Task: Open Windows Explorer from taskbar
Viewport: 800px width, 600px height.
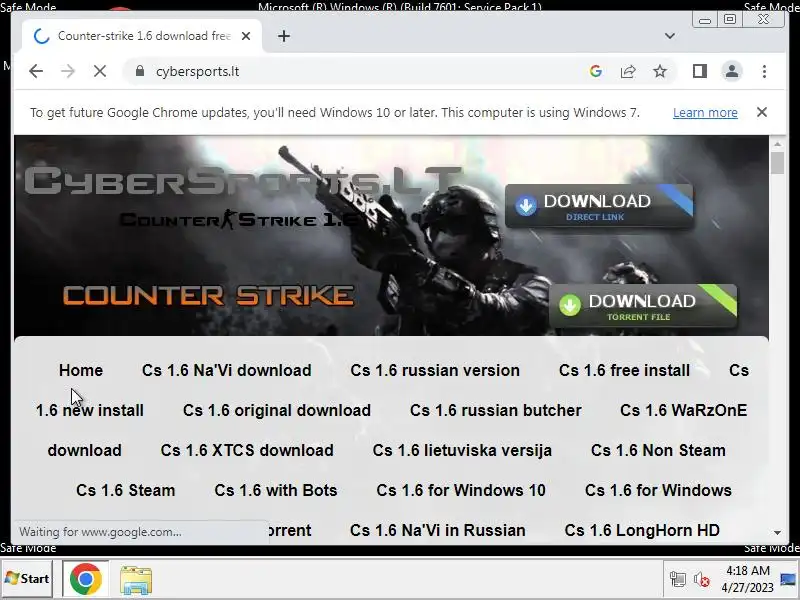Action: pos(136,580)
